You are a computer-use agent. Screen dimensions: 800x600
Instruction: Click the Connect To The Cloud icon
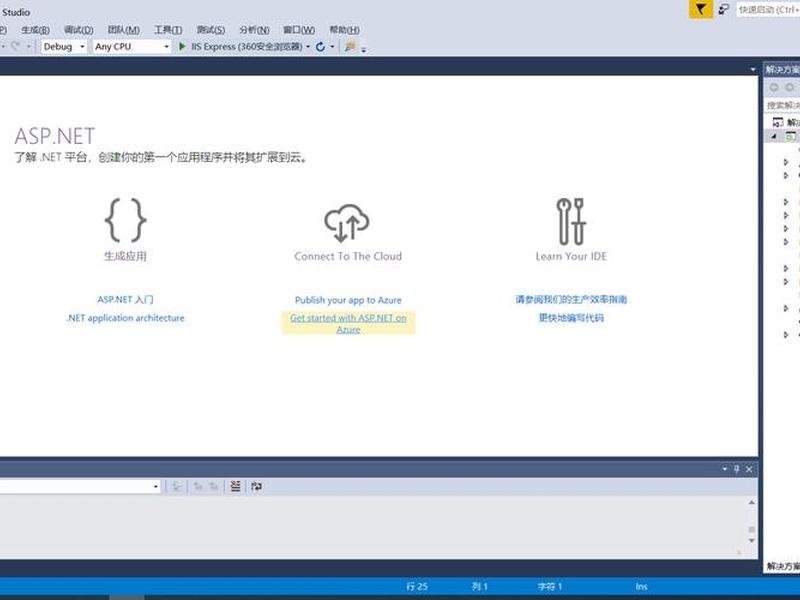347,223
